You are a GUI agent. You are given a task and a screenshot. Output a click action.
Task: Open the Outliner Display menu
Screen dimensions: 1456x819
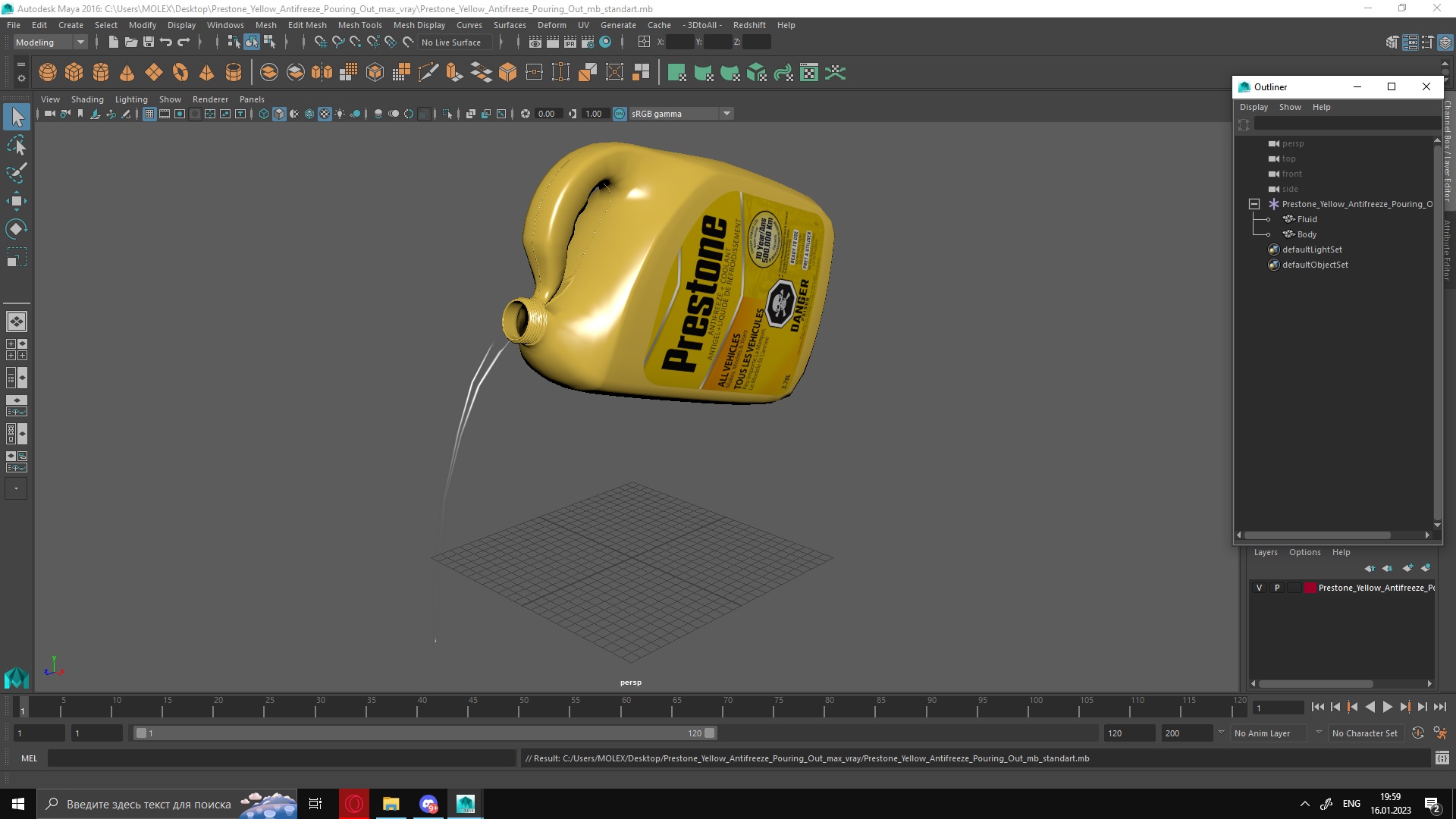pos(1254,107)
